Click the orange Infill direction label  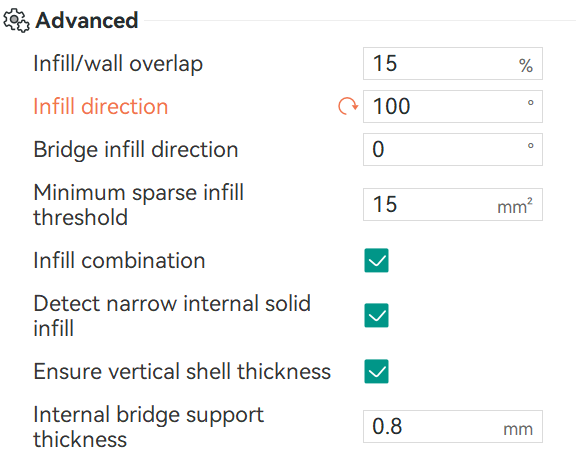click(101, 107)
